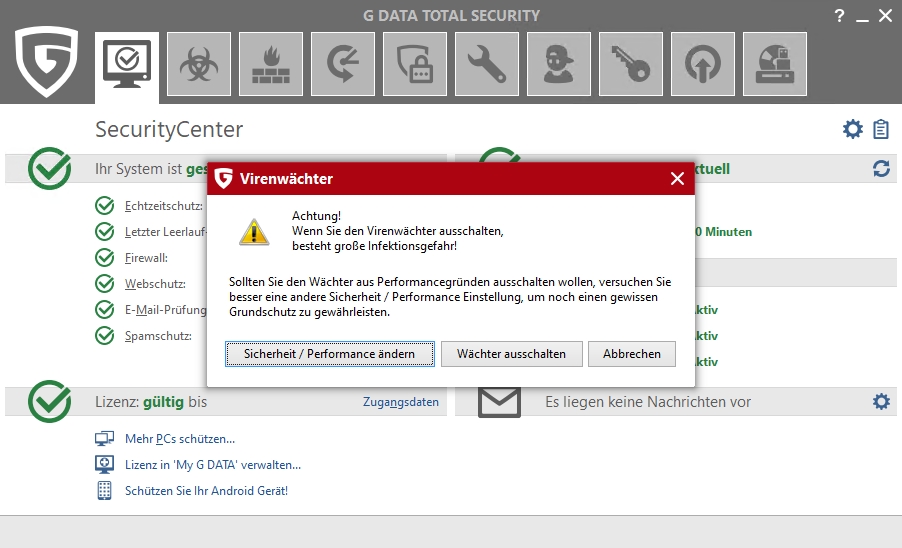The width and height of the screenshot is (902, 548).
Task: Click the envelope messages icon
Action: pyautogui.click(x=499, y=402)
